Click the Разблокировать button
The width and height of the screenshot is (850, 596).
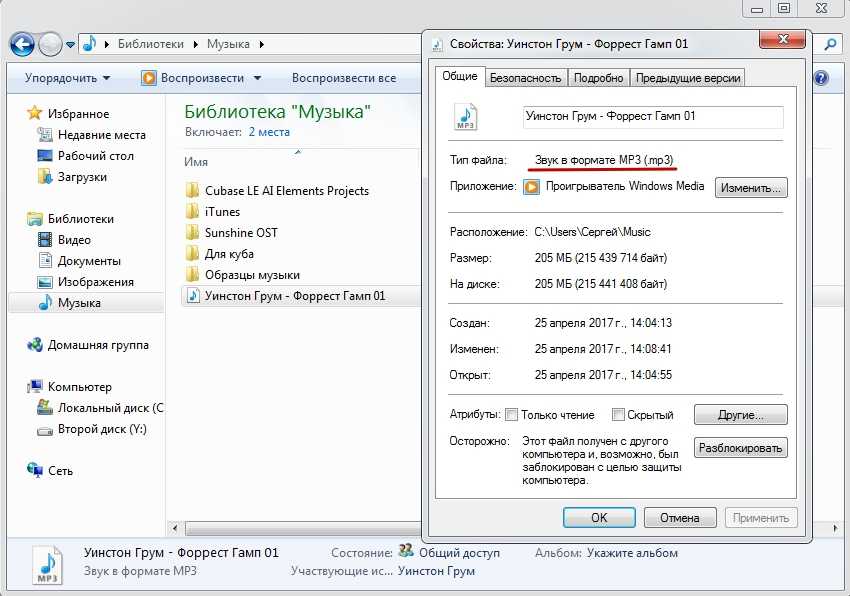coord(741,448)
